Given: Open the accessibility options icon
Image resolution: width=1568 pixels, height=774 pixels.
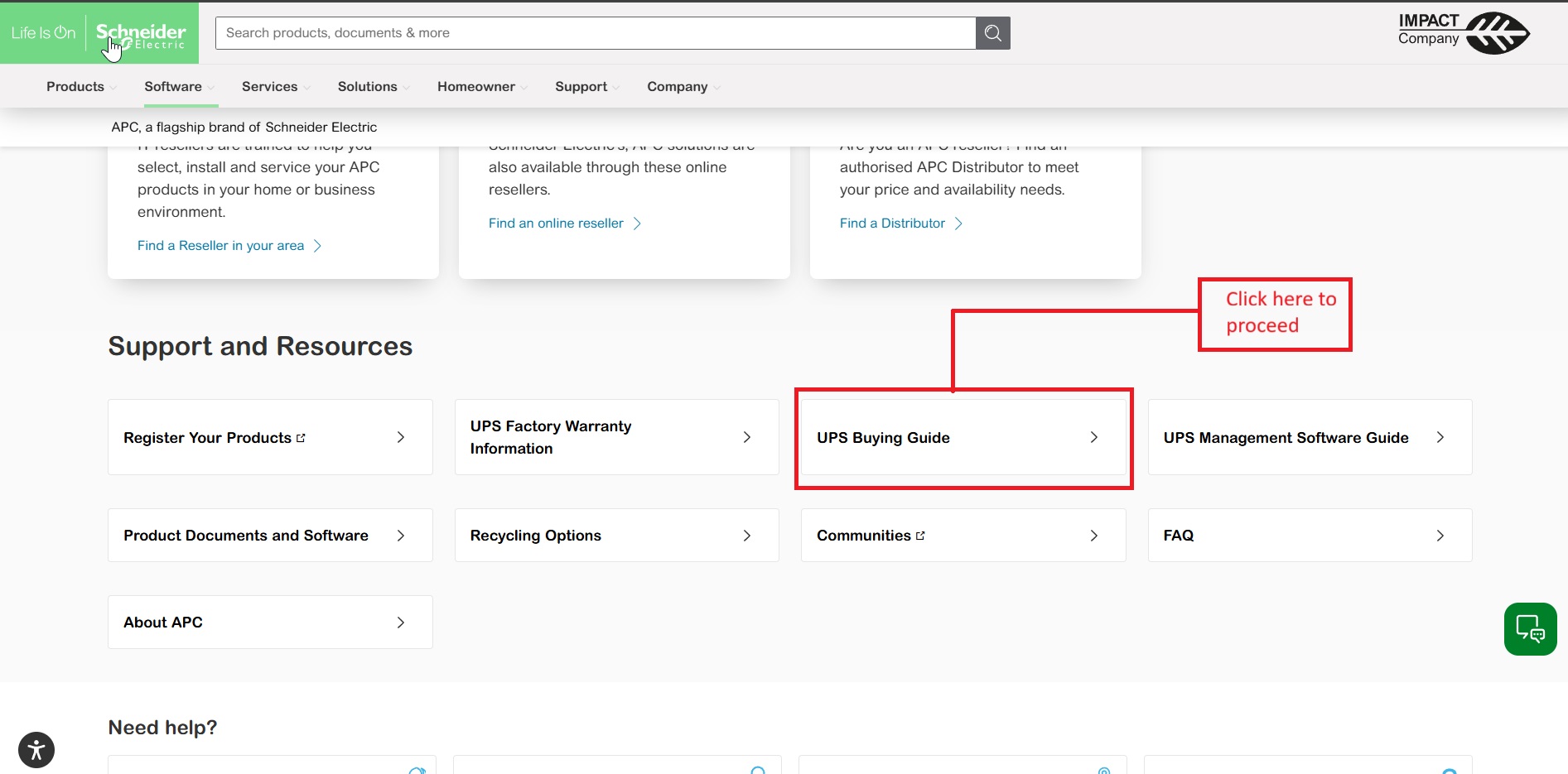Looking at the screenshot, I should pyautogui.click(x=36, y=751).
